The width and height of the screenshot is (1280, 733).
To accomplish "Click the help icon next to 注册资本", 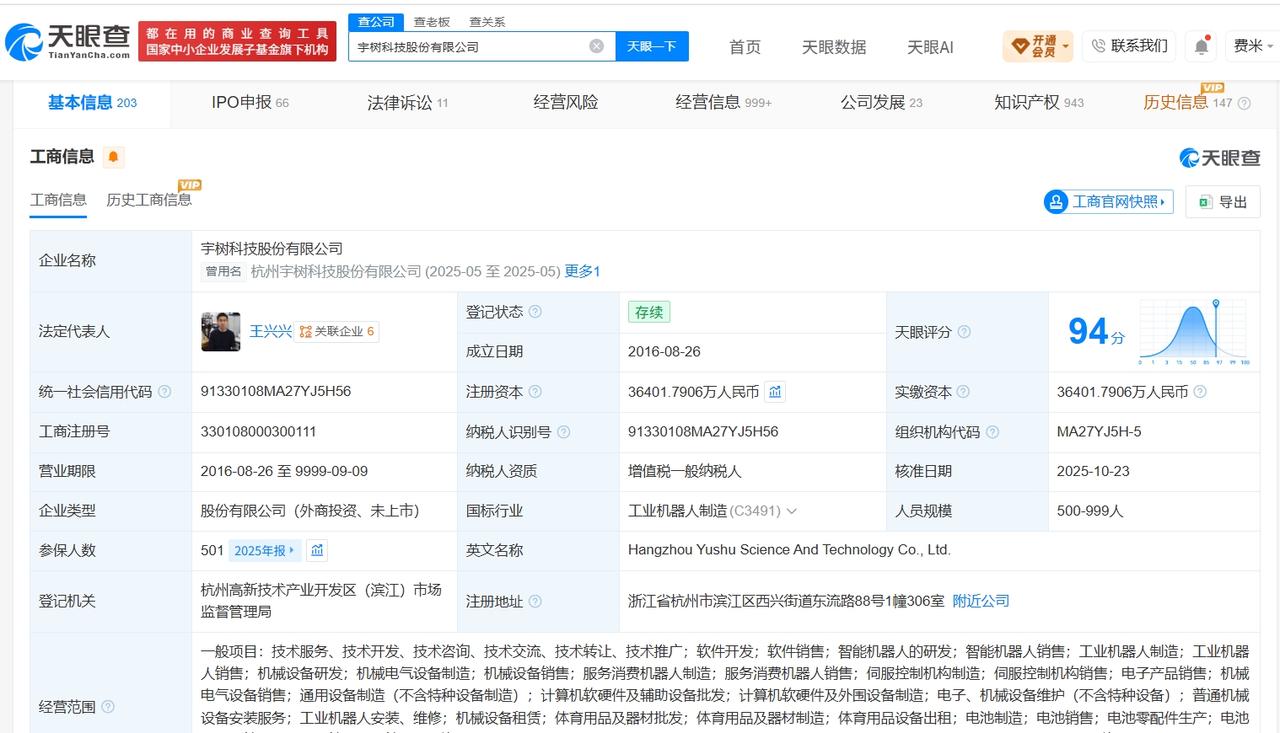I will 535,392.
